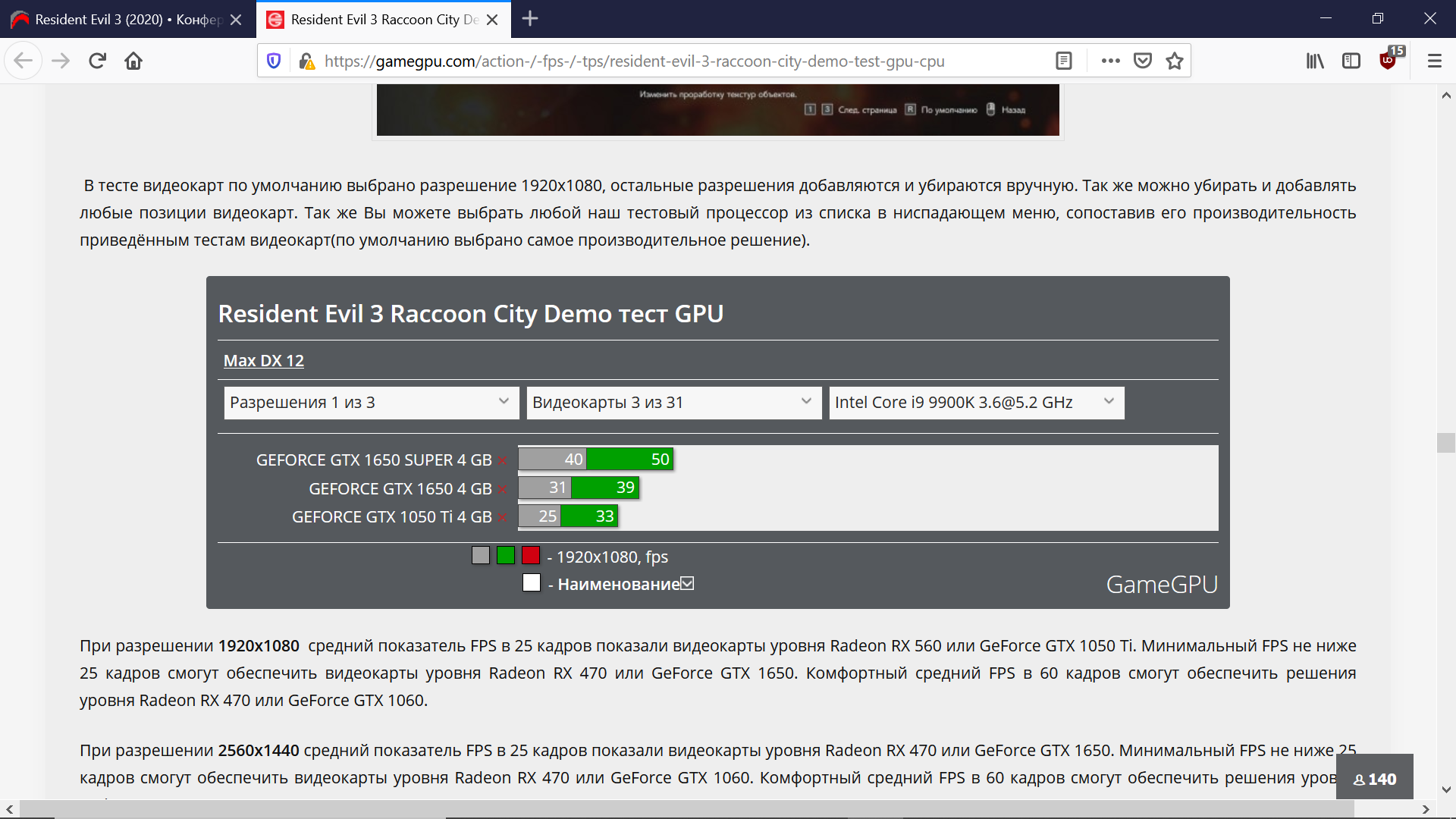Remove GEFORCE GTX 1650 SUPER row
Image resolution: width=1456 pixels, height=819 pixels.
[502, 461]
